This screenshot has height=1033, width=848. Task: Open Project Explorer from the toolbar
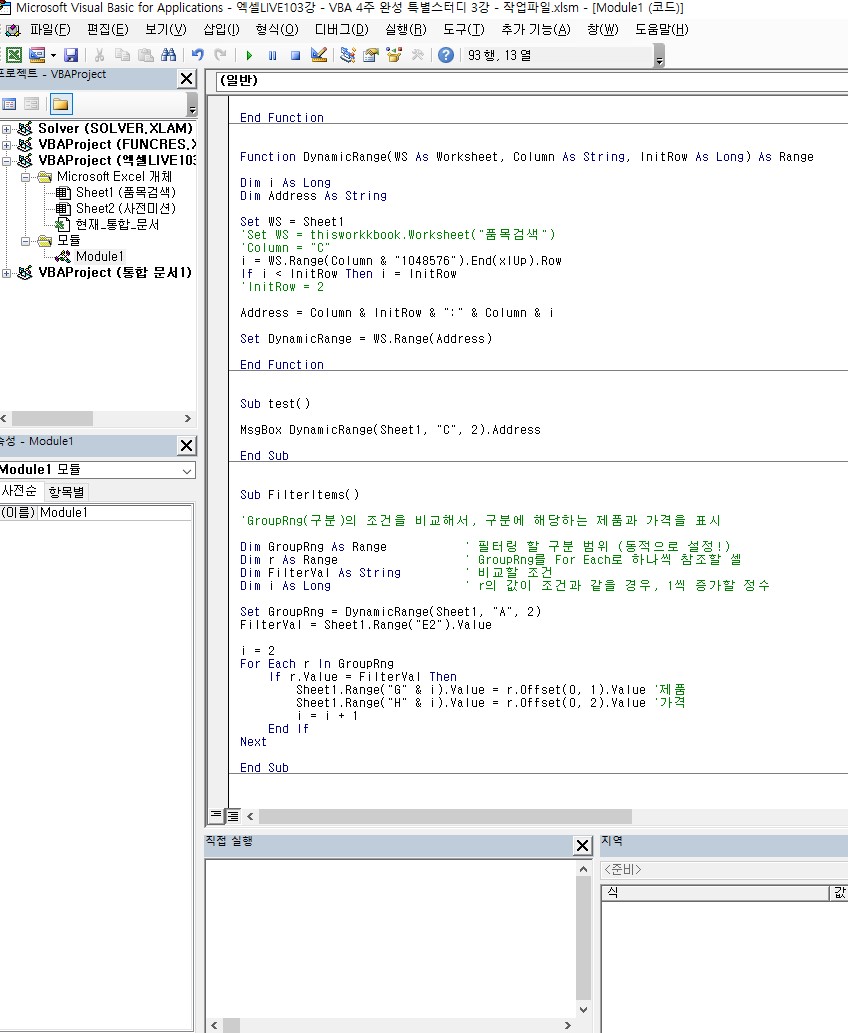pos(348,55)
